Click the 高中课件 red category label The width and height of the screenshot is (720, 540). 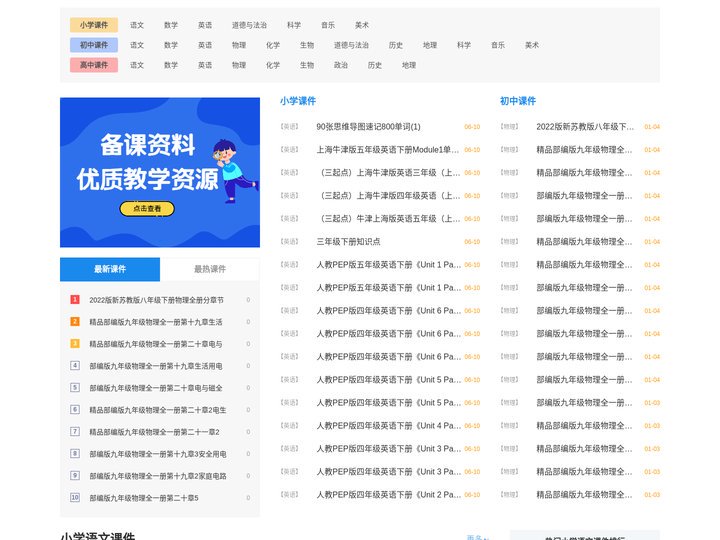(x=94, y=65)
